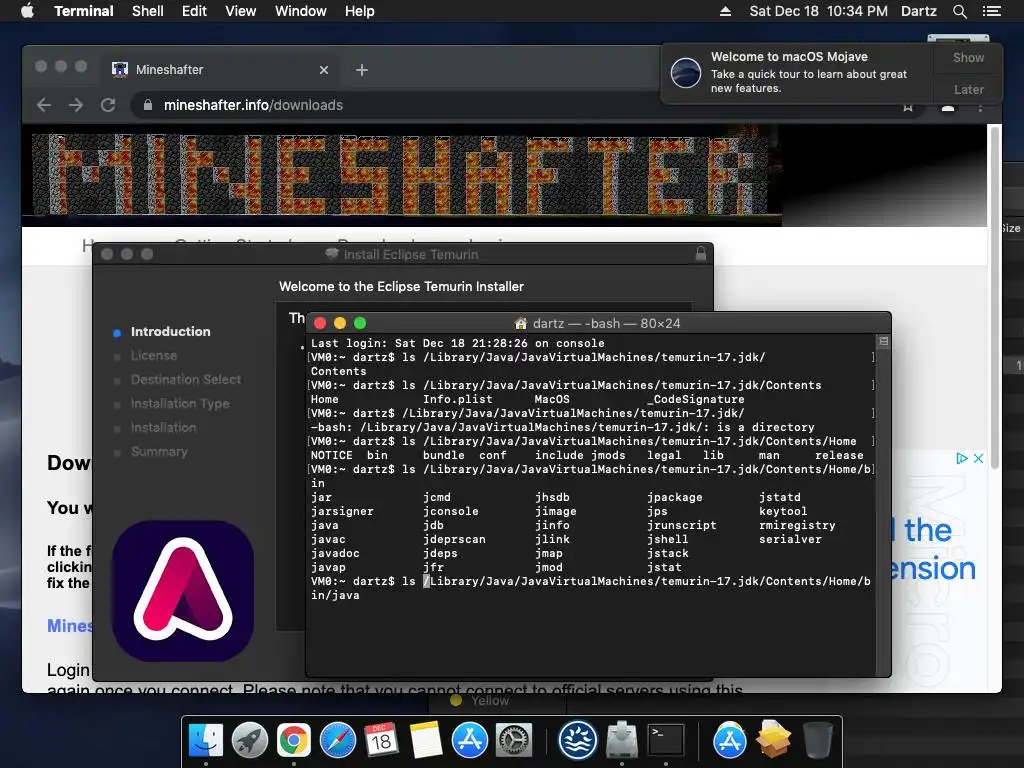Click the "Last login" line in Terminal

457,343
